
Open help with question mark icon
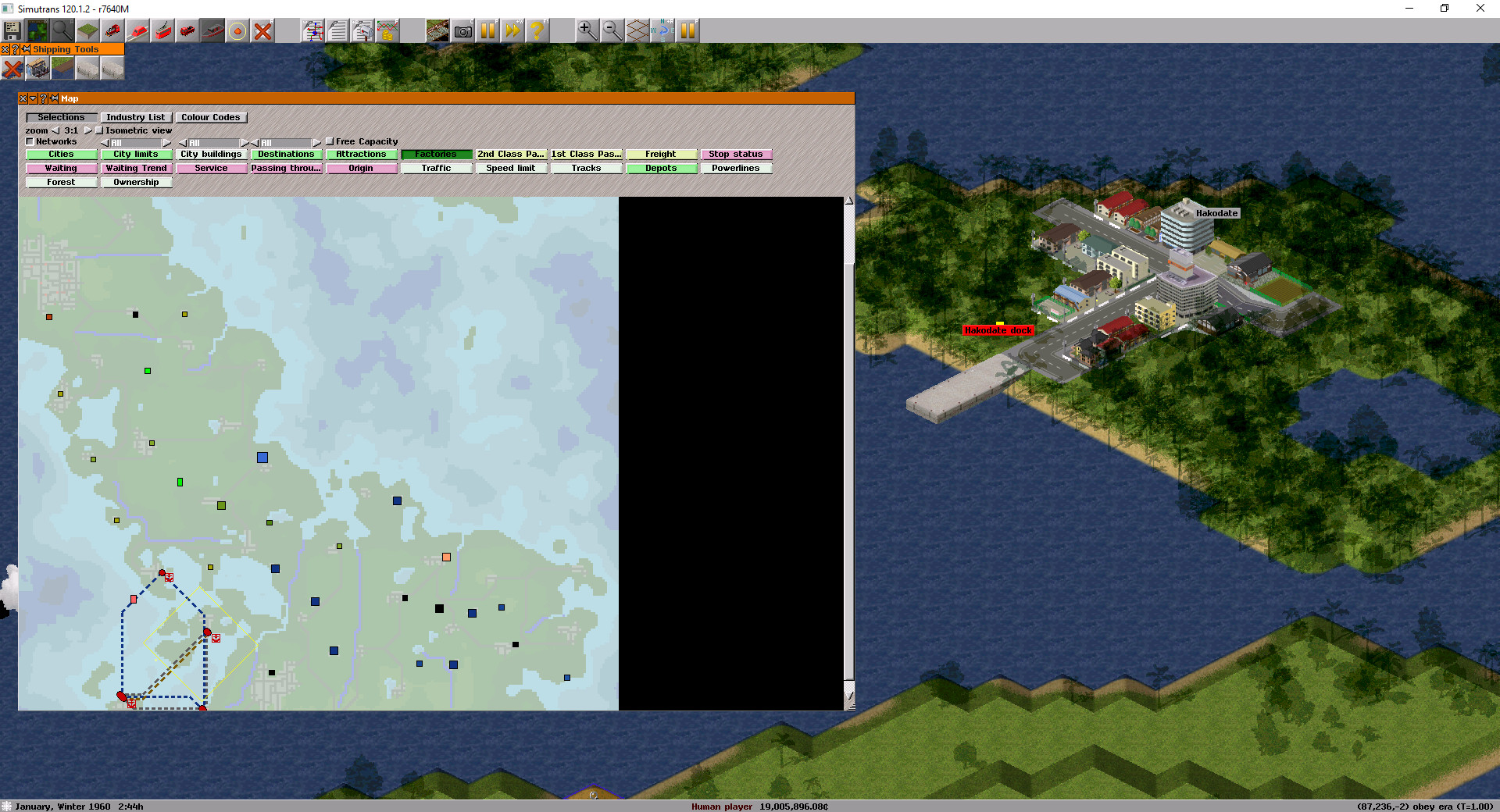[x=536, y=30]
